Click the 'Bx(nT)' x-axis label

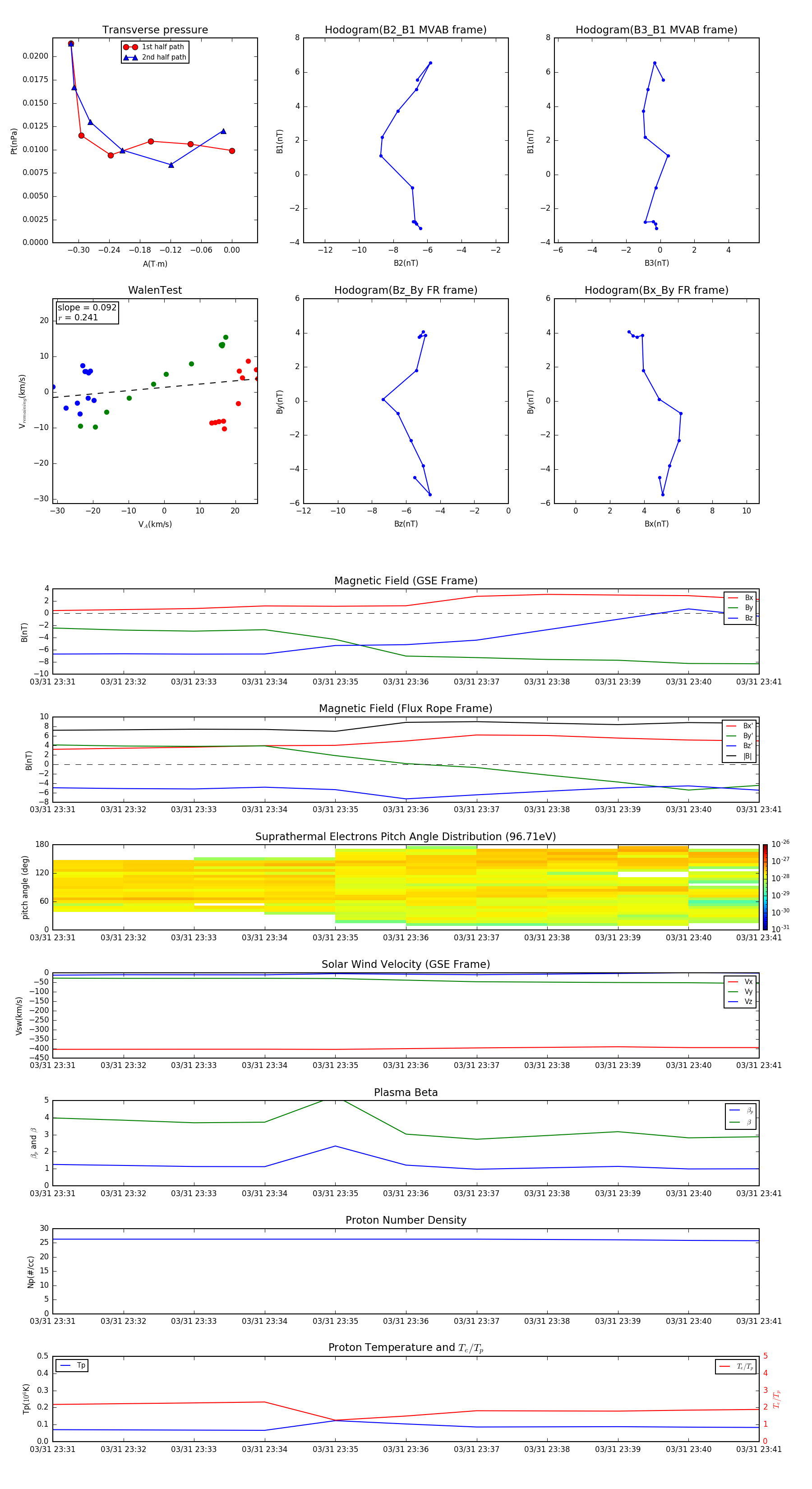pyautogui.click(x=656, y=524)
